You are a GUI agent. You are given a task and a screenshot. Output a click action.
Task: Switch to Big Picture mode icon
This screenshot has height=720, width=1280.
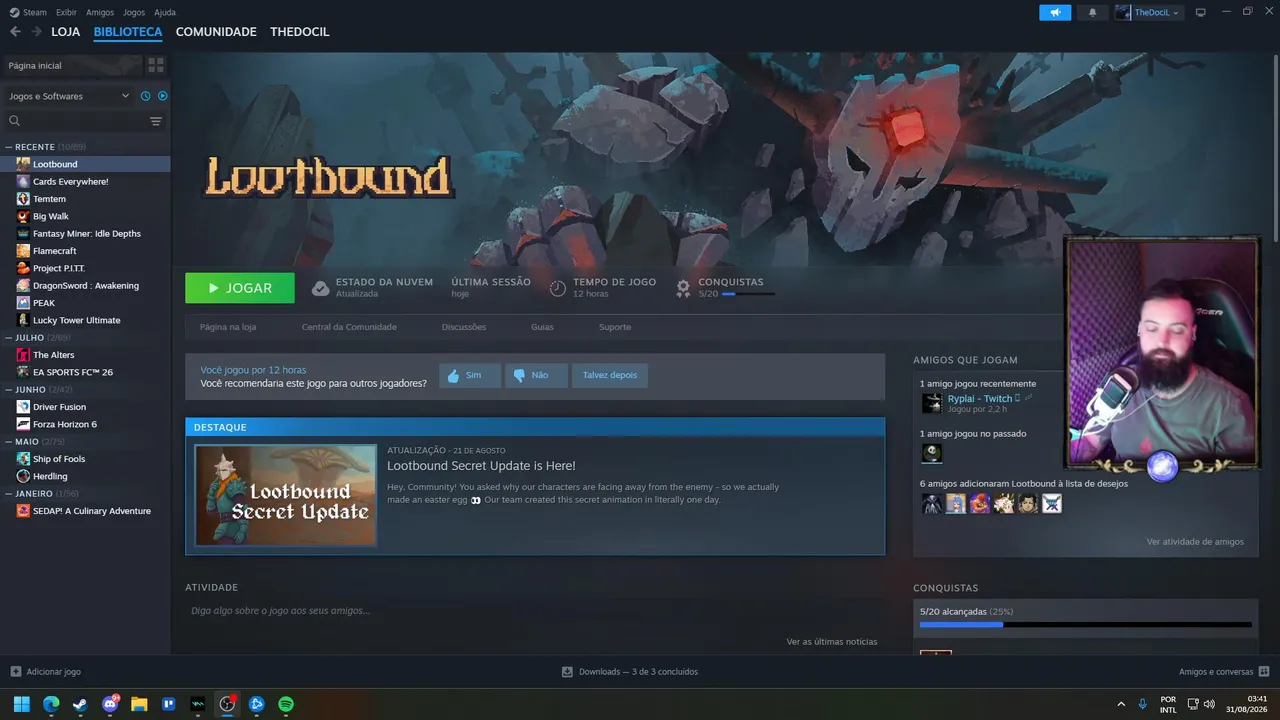tap(1201, 12)
